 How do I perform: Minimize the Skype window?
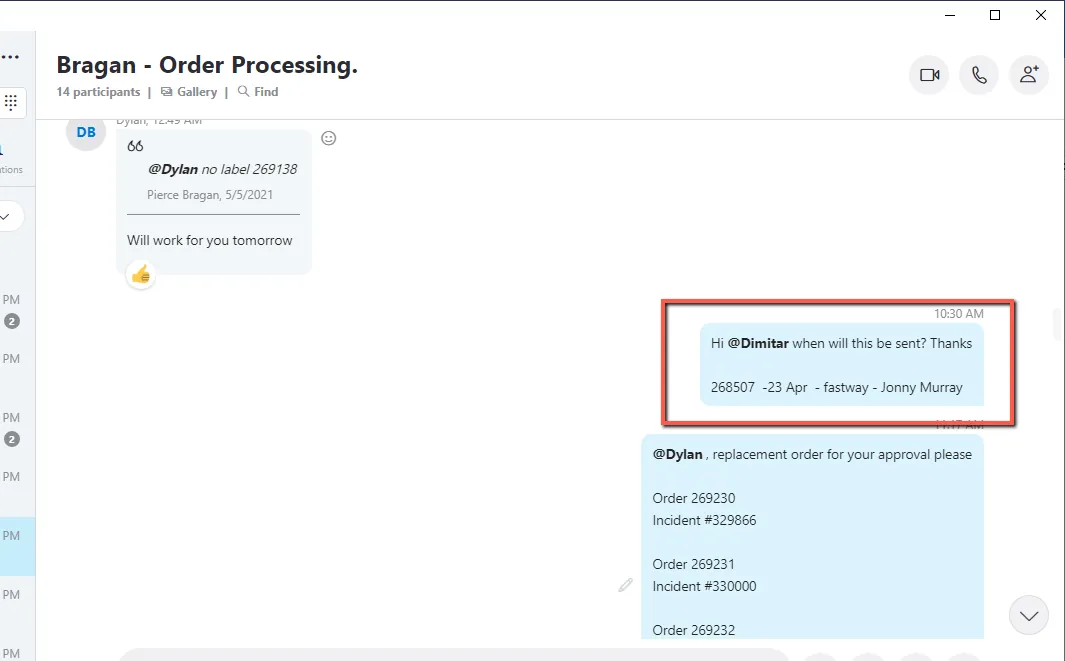tap(950, 15)
